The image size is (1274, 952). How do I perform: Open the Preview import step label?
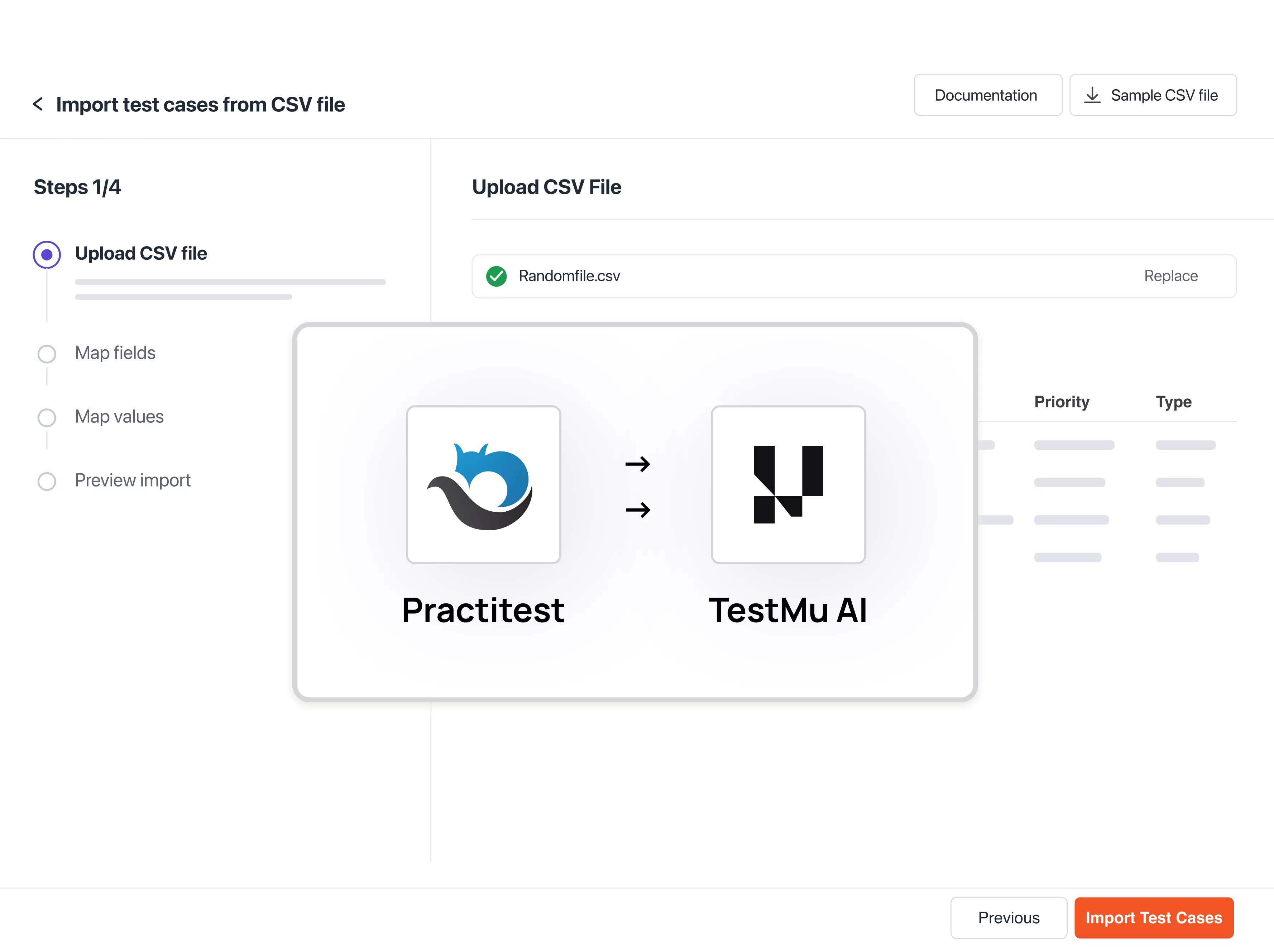point(133,480)
